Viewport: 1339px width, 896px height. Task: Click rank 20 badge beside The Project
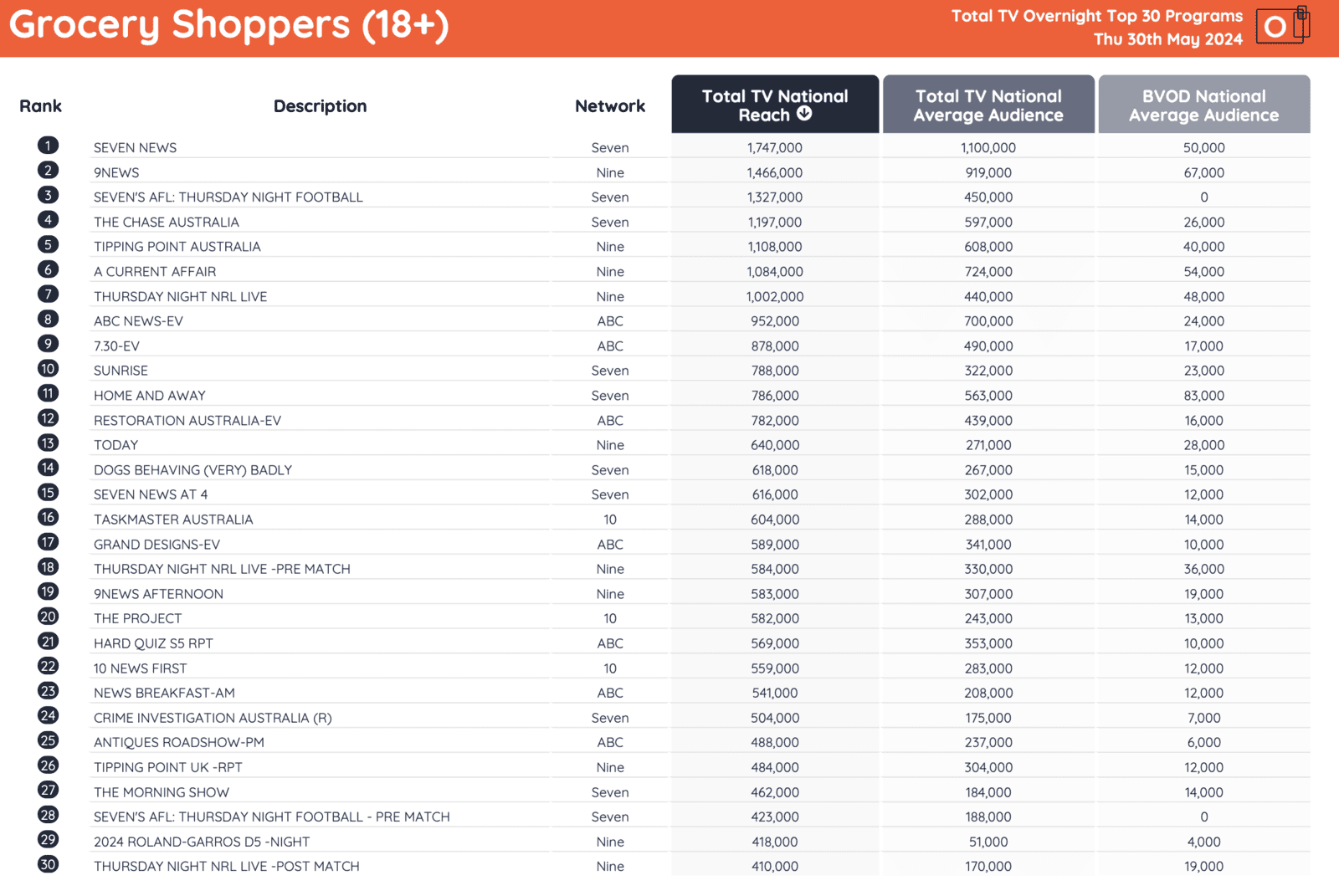tap(49, 617)
